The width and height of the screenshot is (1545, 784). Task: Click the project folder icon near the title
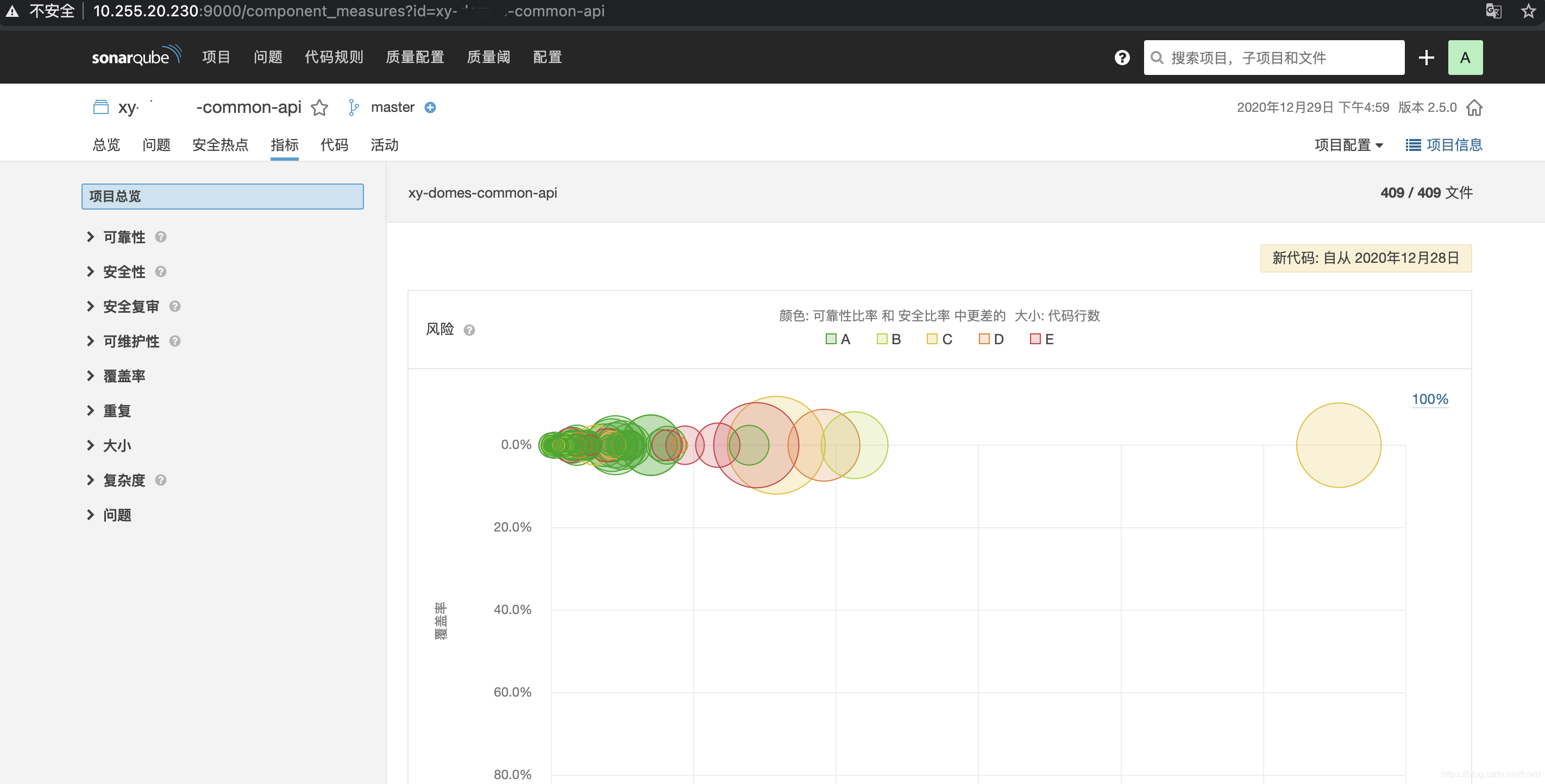click(x=101, y=108)
